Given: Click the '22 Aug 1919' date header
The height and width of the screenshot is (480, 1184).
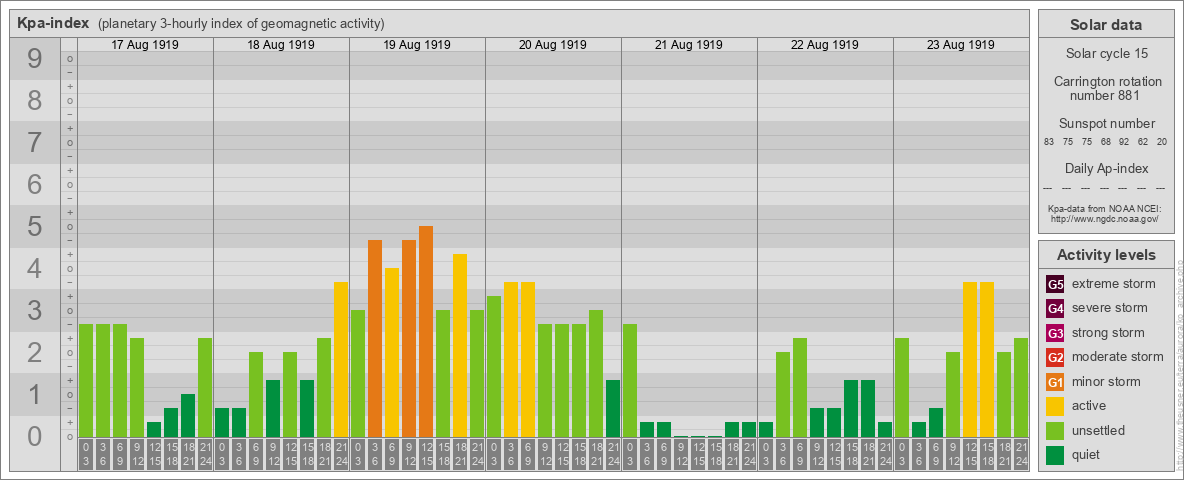Looking at the screenshot, I should (x=825, y=45).
